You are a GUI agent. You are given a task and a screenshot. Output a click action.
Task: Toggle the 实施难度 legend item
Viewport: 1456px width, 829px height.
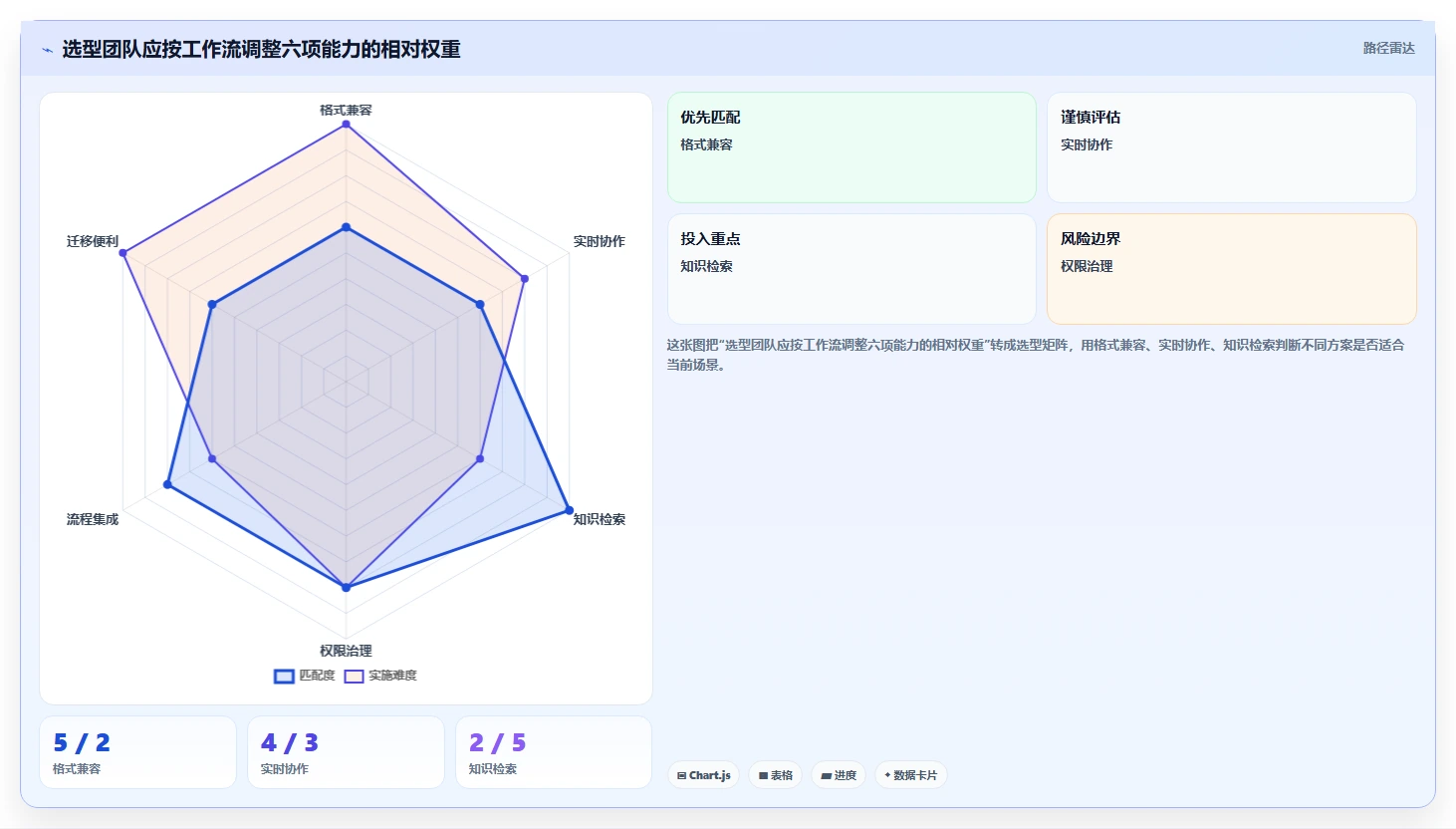pyautogui.click(x=380, y=676)
